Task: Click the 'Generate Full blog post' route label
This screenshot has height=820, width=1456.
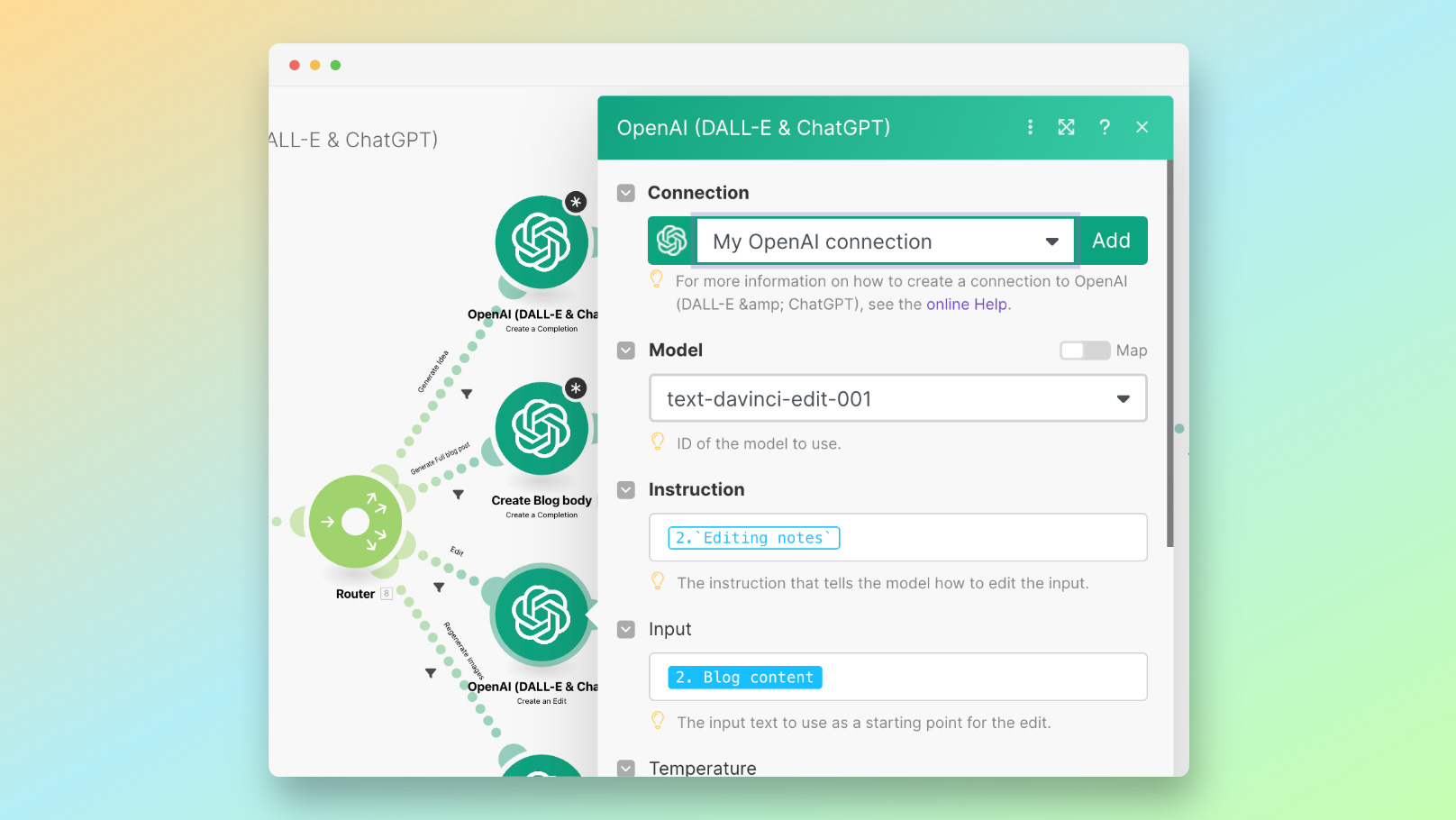Action: point(441,458)
